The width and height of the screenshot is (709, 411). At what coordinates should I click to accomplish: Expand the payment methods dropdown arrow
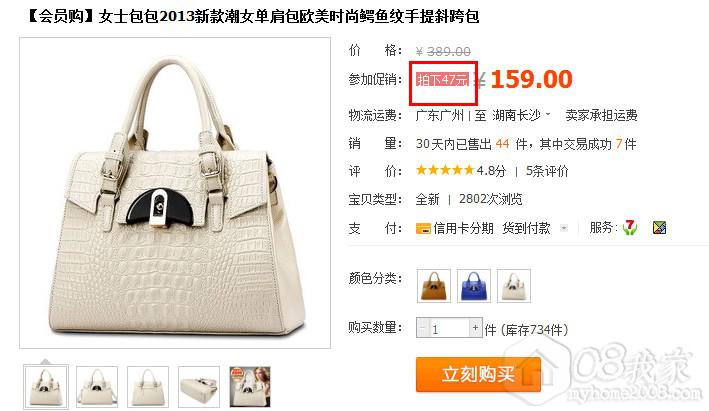(563, 228)
